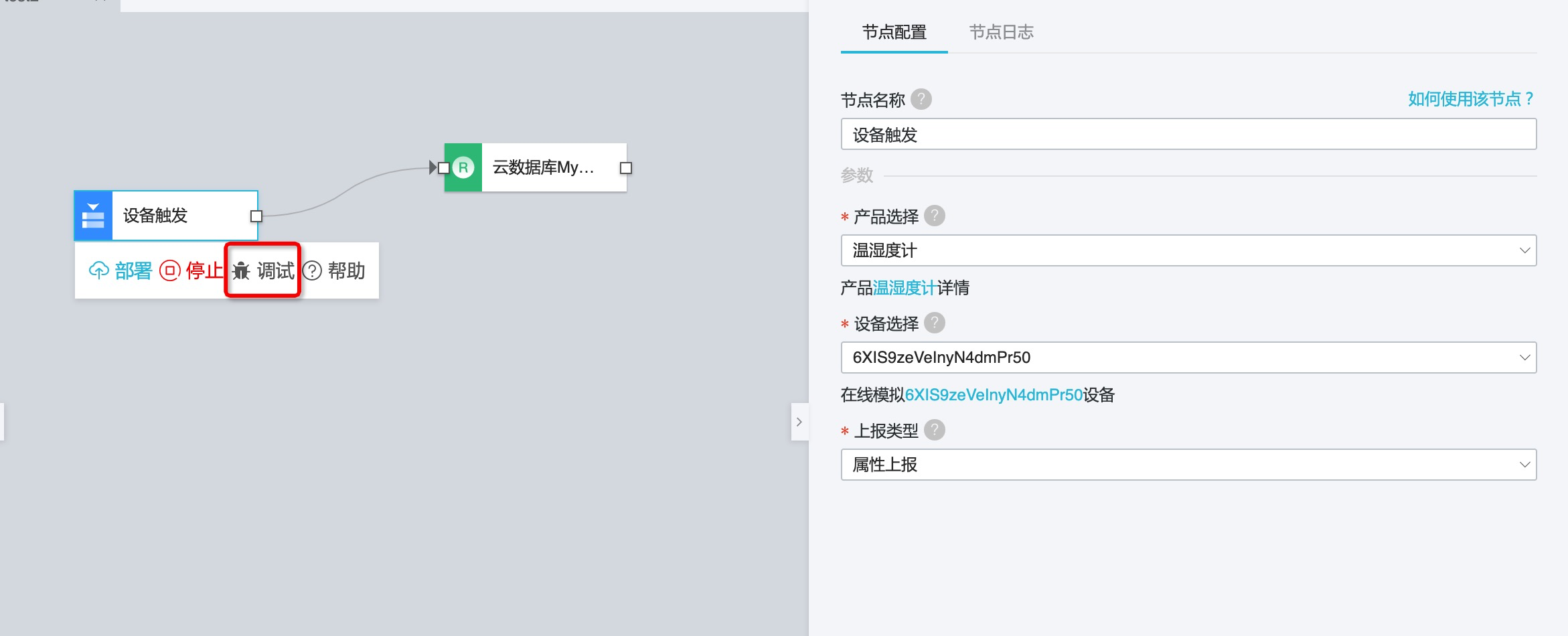Click the help icon beside 上报类型

click(934, 430)
